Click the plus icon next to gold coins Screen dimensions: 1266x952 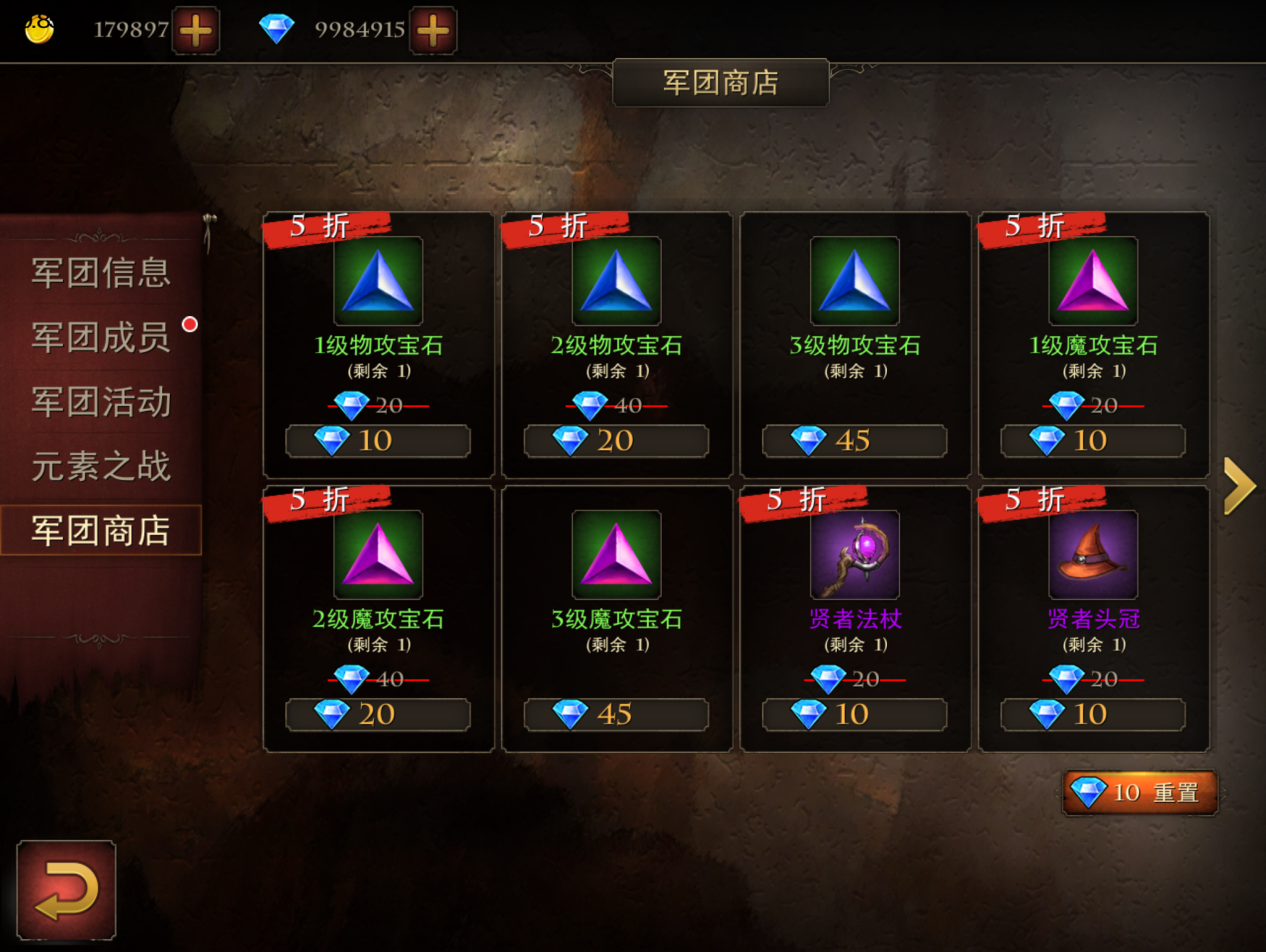(195, 30)
